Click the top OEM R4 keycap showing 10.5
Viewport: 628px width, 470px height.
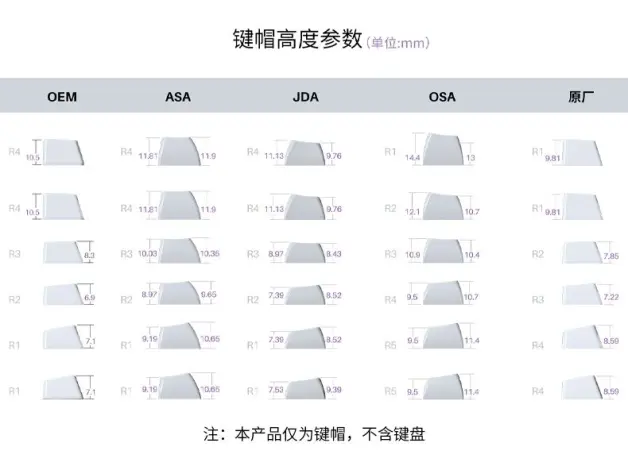point(63,152)
